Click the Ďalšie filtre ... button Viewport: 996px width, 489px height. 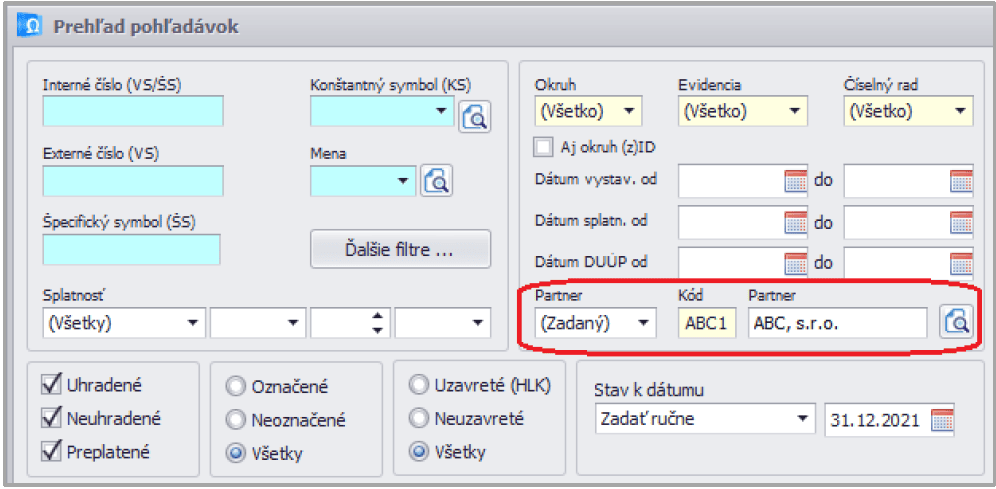pos(400,250)
